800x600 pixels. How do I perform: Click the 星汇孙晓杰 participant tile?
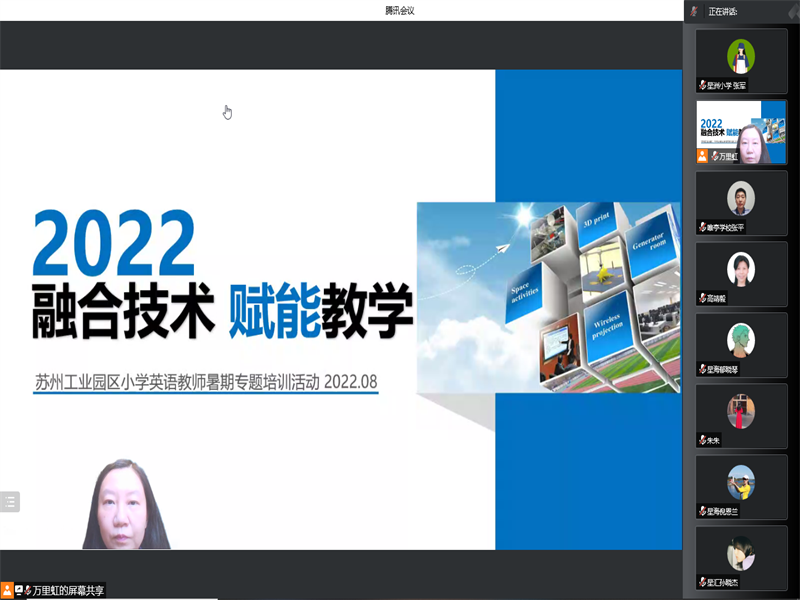(x=741, y=558)
